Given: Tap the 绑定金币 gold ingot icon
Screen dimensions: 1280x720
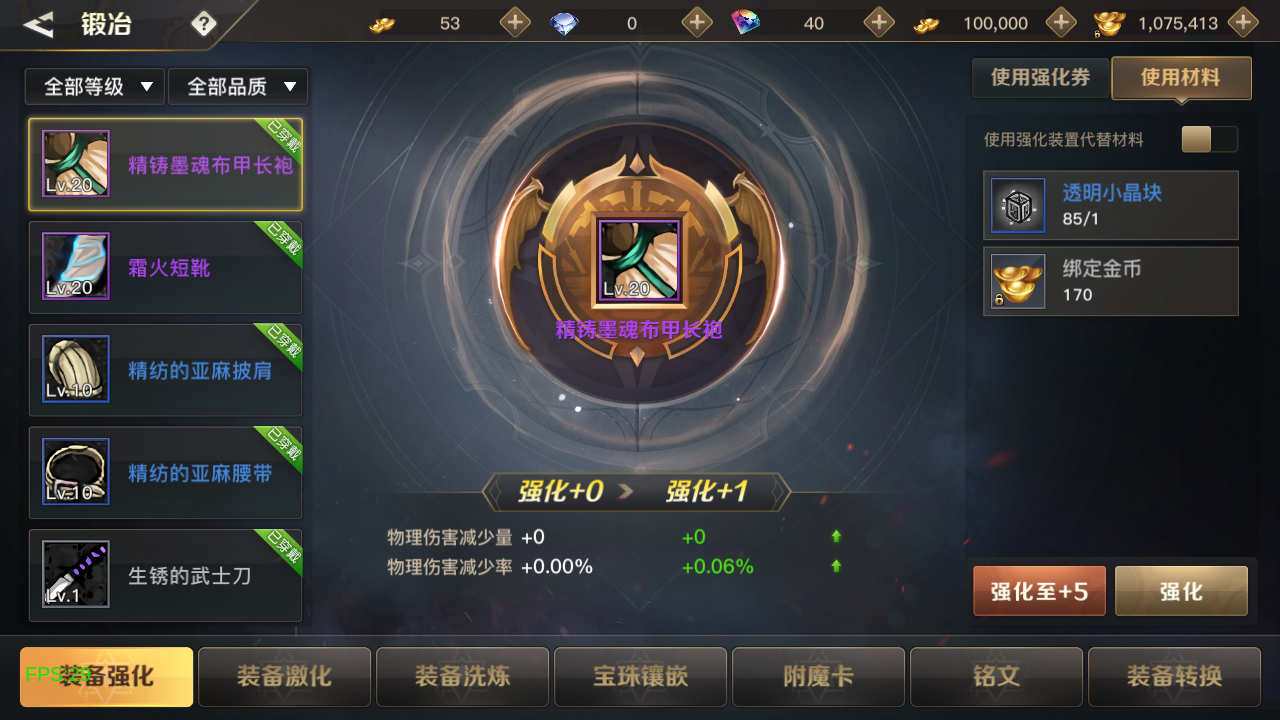Looking at the screenshot, I should [1018, 281].
